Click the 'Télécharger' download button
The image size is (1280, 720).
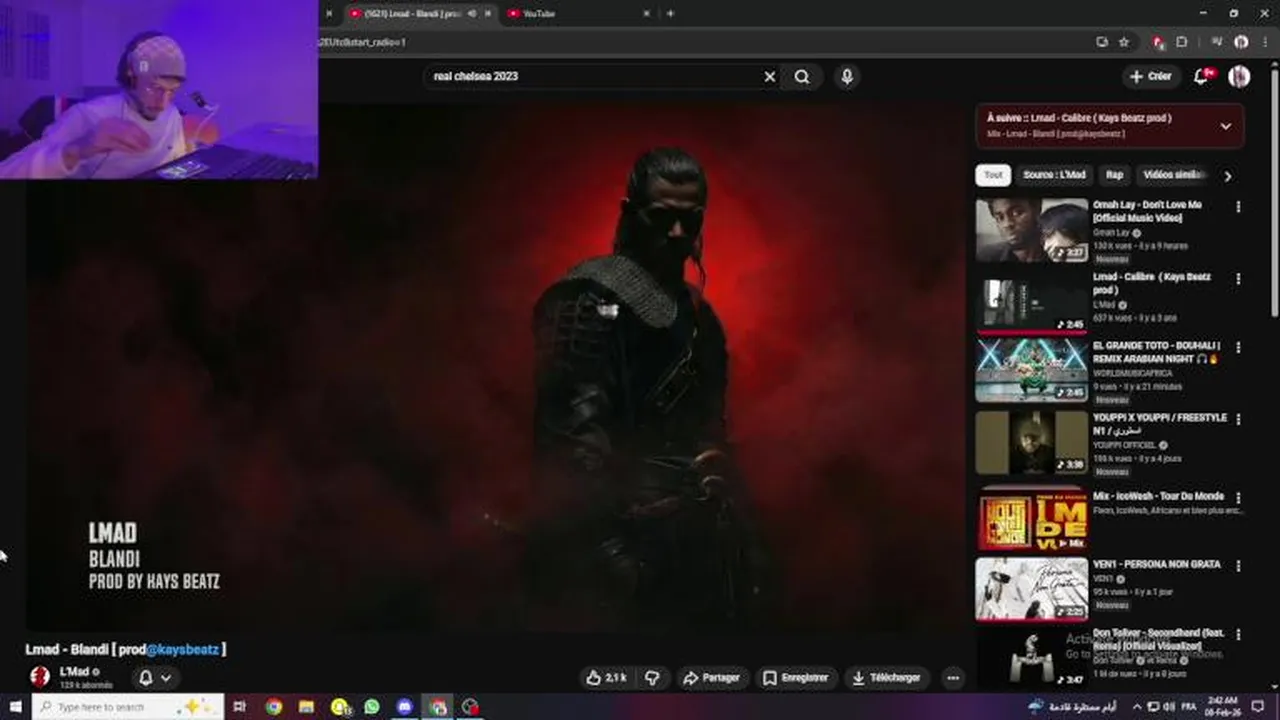point(886,678)
